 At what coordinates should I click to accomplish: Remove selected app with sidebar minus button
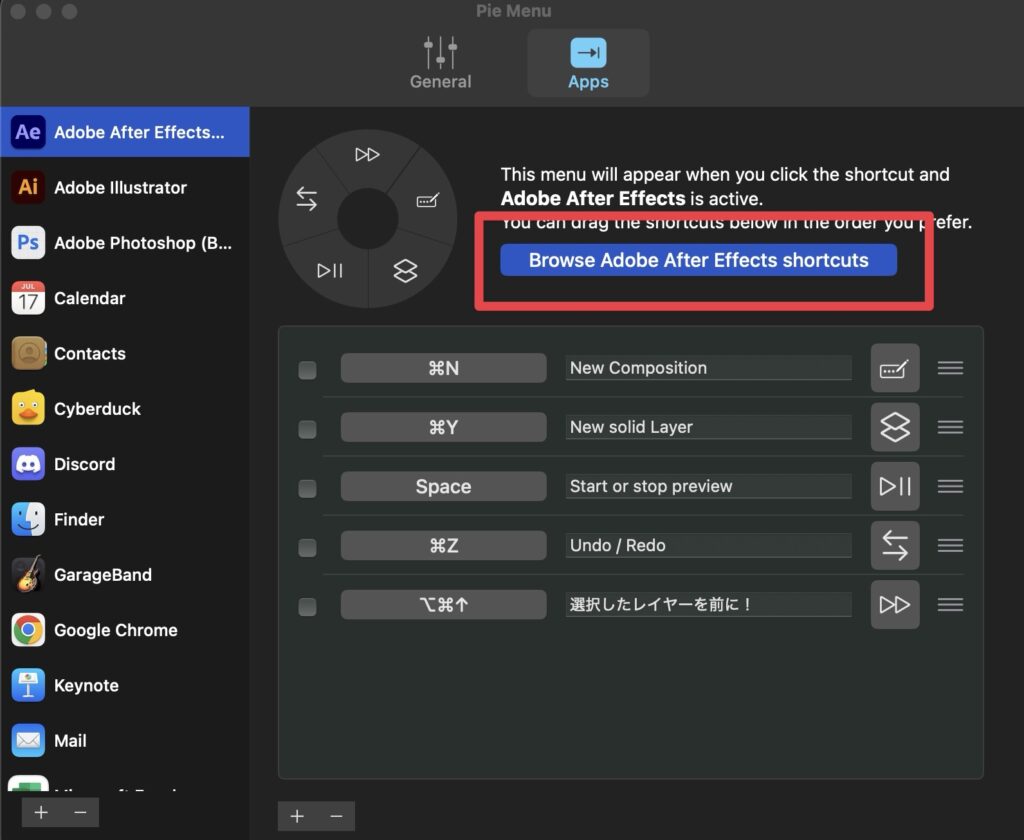(x=80, y=812)
